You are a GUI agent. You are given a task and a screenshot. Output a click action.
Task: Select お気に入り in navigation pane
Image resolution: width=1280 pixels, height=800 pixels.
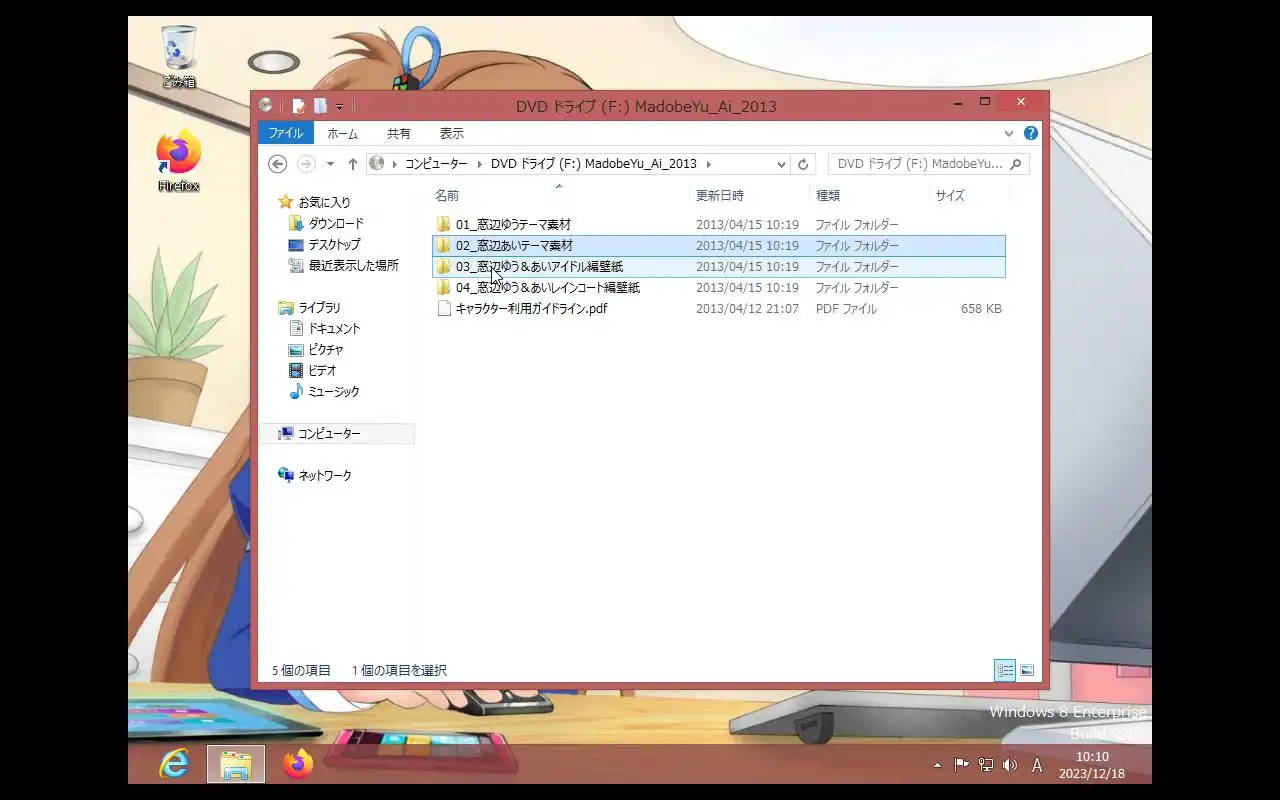pyautogui.click(x=315, y=202)
